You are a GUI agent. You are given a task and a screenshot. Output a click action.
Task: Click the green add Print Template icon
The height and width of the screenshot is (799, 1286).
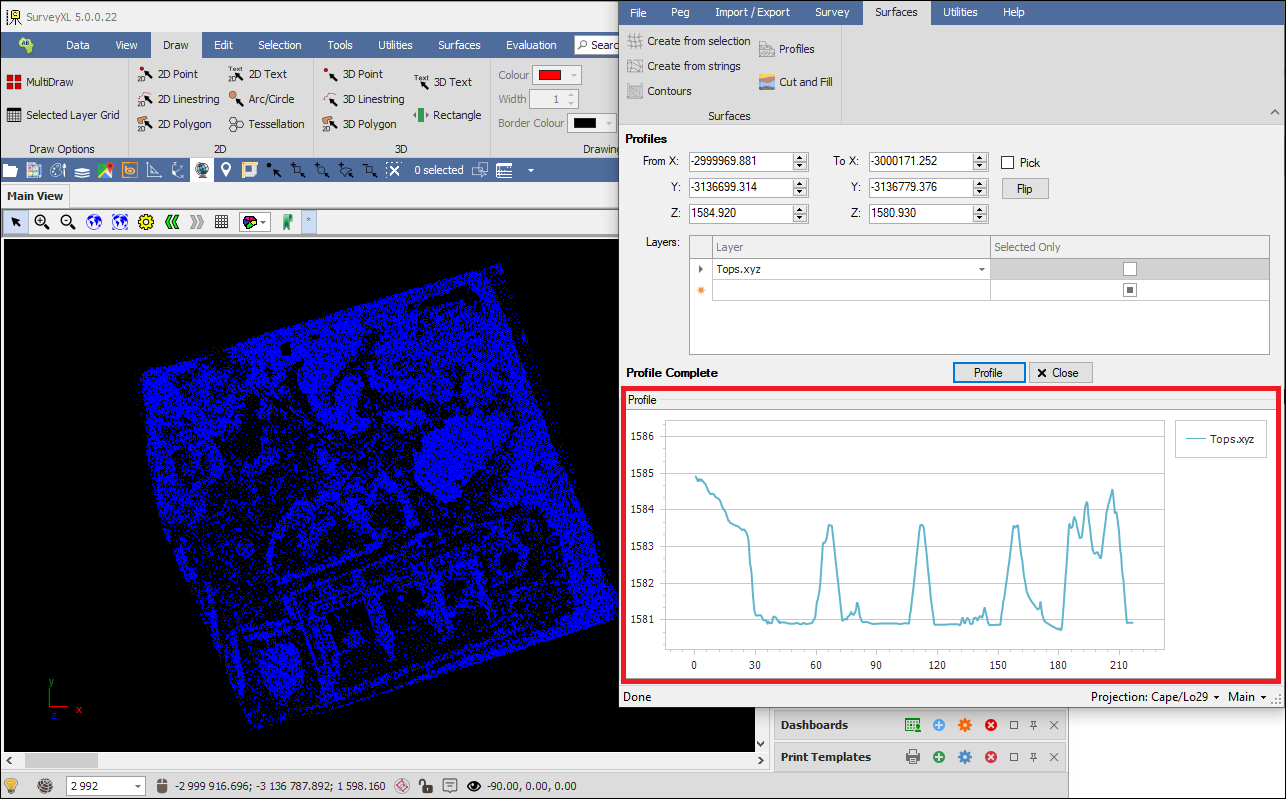click(938, 757)
